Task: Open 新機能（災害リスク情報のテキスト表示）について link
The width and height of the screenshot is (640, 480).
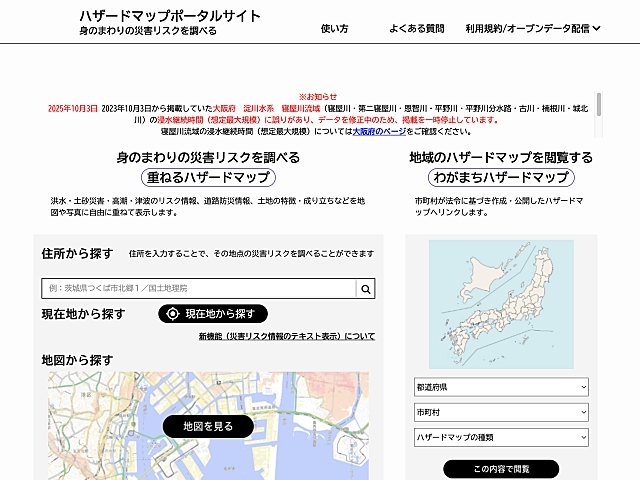Action: pos(287,336)
